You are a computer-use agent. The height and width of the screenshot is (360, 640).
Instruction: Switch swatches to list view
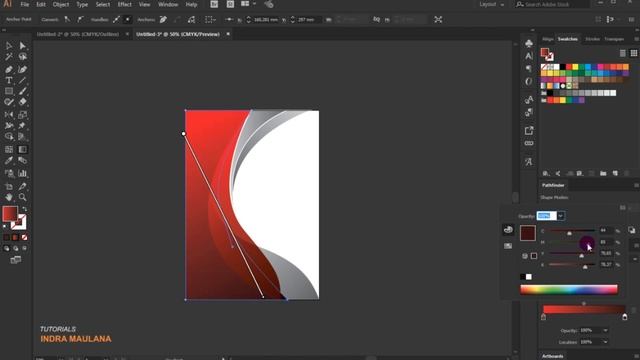[x=622, y=53]
